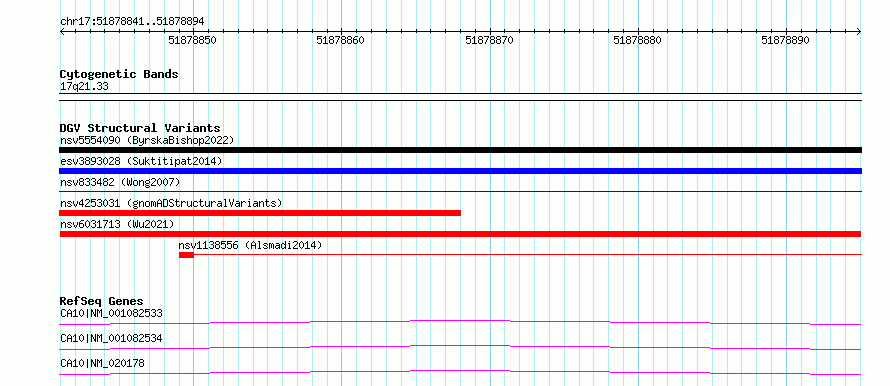Click the short red nsv4253031 bar

[x=260, y=213]
